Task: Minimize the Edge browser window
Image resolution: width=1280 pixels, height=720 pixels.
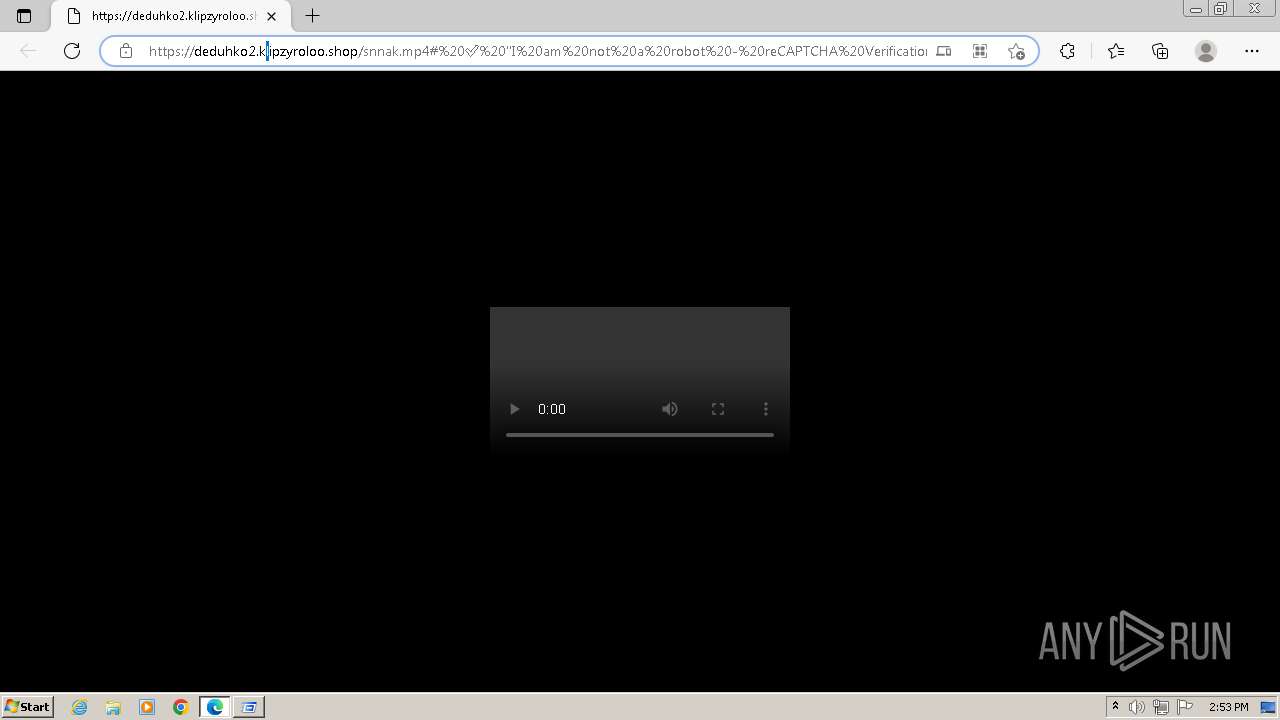Action: coord(1196,9)
